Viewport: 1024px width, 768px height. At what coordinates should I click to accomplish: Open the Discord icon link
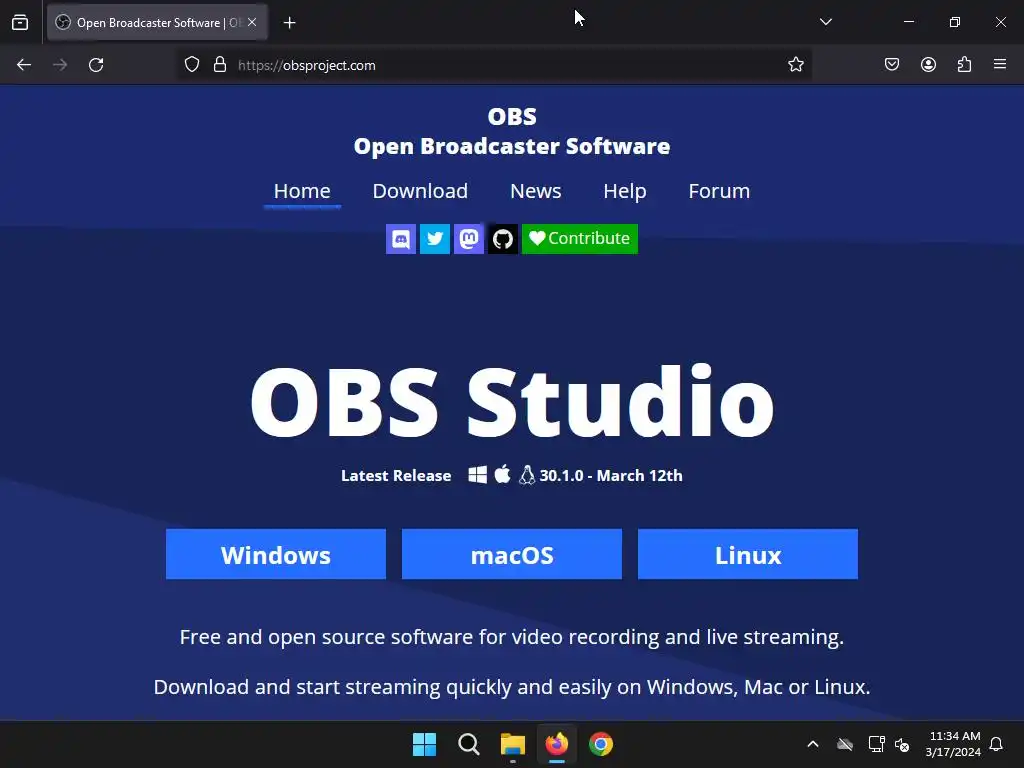[400, 239]
